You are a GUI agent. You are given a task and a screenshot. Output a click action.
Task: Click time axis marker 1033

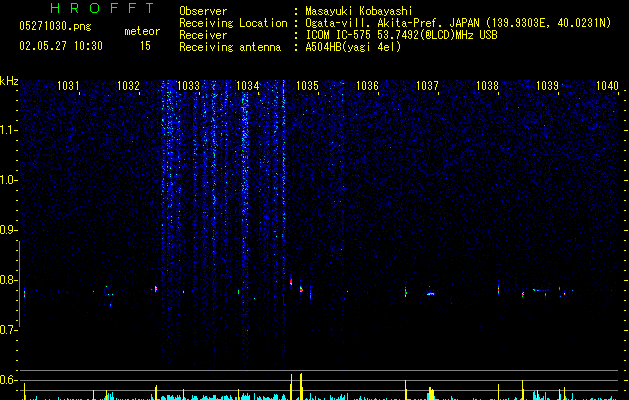188,86
